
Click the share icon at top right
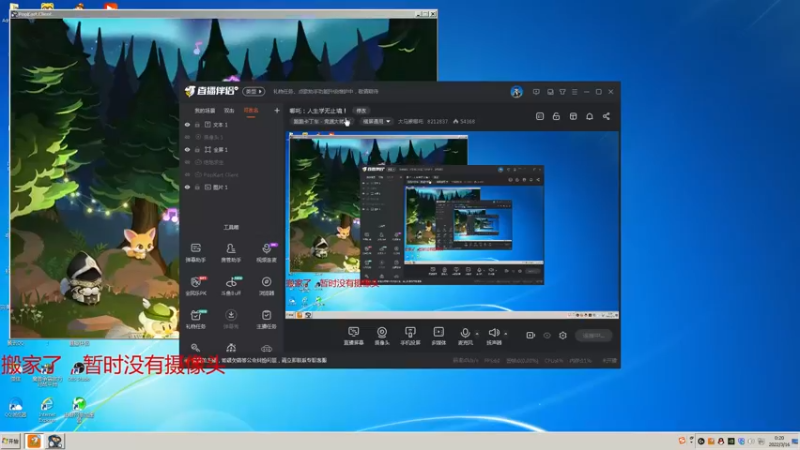(606, 116)
